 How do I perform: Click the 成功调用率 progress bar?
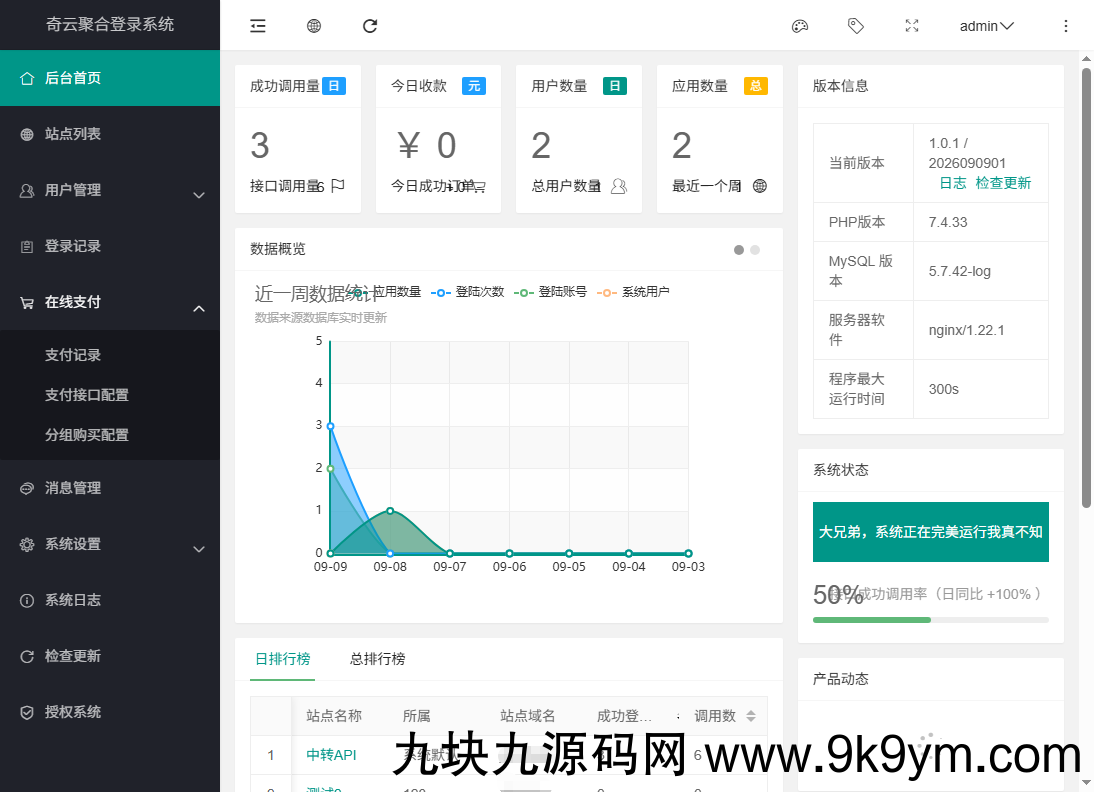click(931, 620)
